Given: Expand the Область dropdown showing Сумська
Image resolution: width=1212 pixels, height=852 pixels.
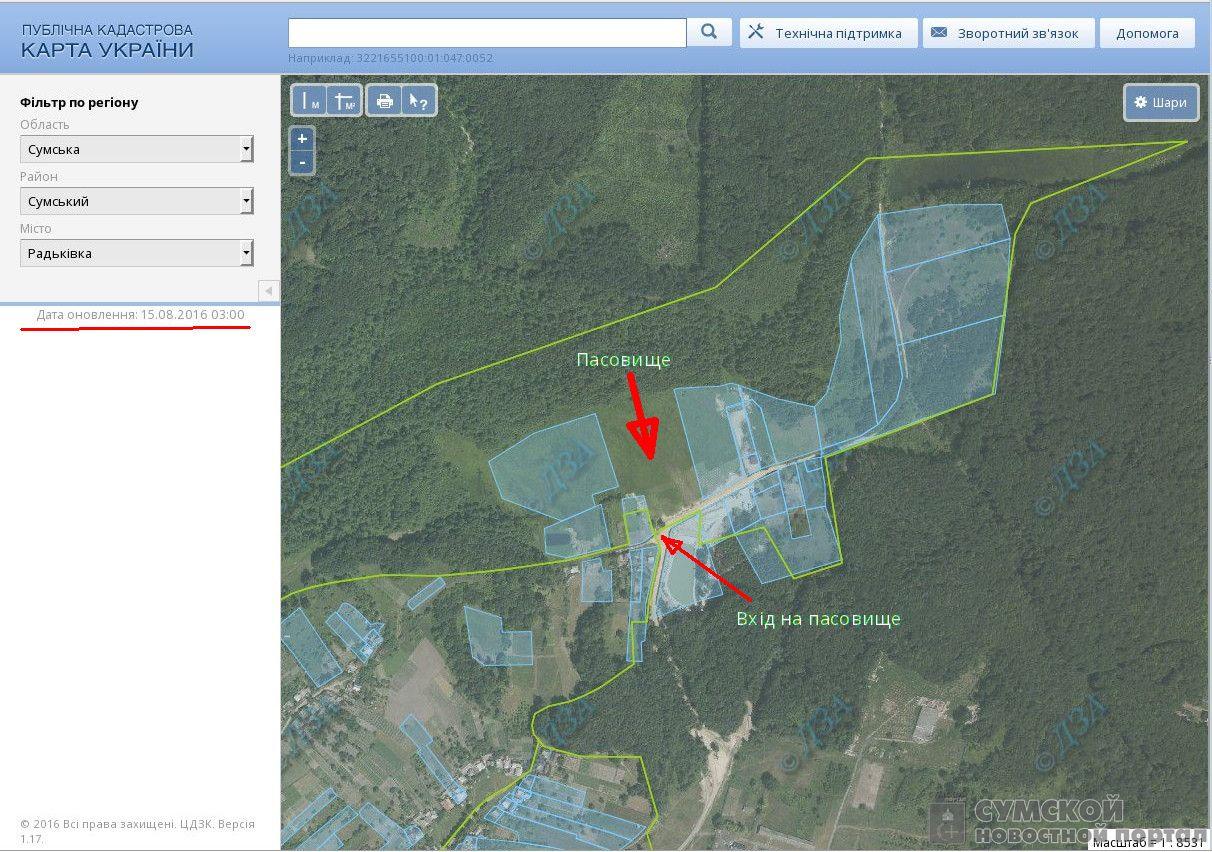Looking at the screenshot, I should pos(137,149).
